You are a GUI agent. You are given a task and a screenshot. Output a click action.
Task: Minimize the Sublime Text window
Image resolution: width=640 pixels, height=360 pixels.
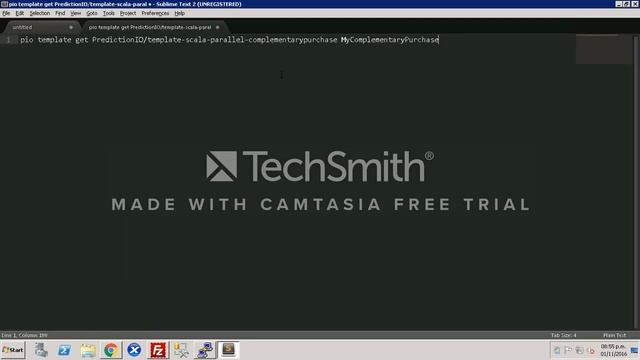pyautogui.click(x=619, y=4)
